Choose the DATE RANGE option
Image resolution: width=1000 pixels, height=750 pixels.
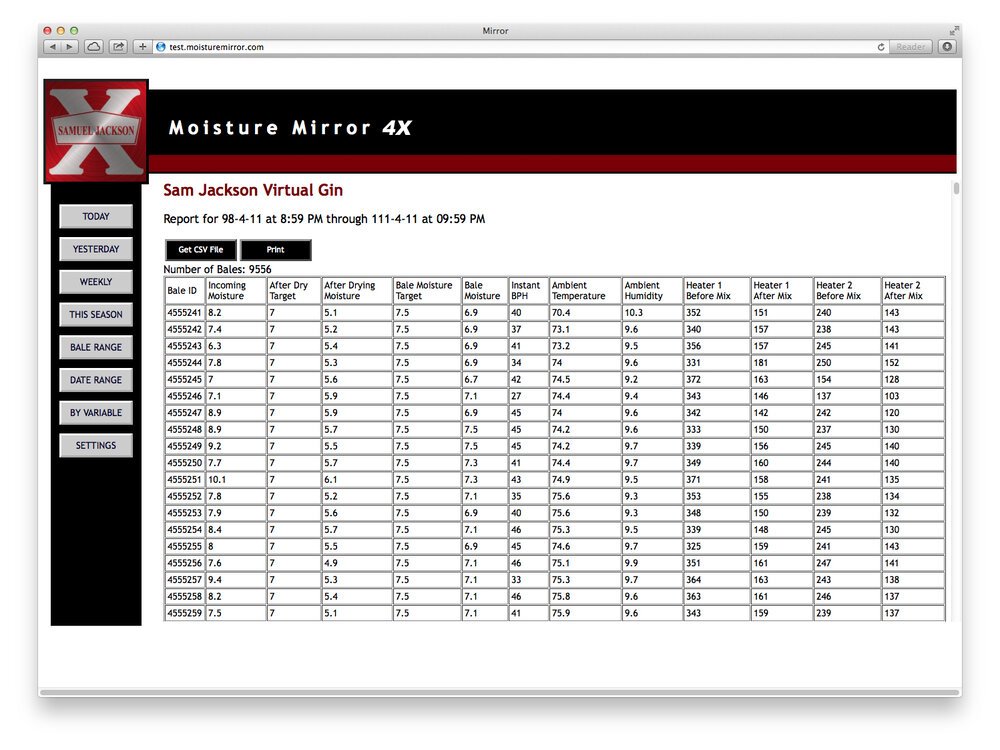coord(96,379)
